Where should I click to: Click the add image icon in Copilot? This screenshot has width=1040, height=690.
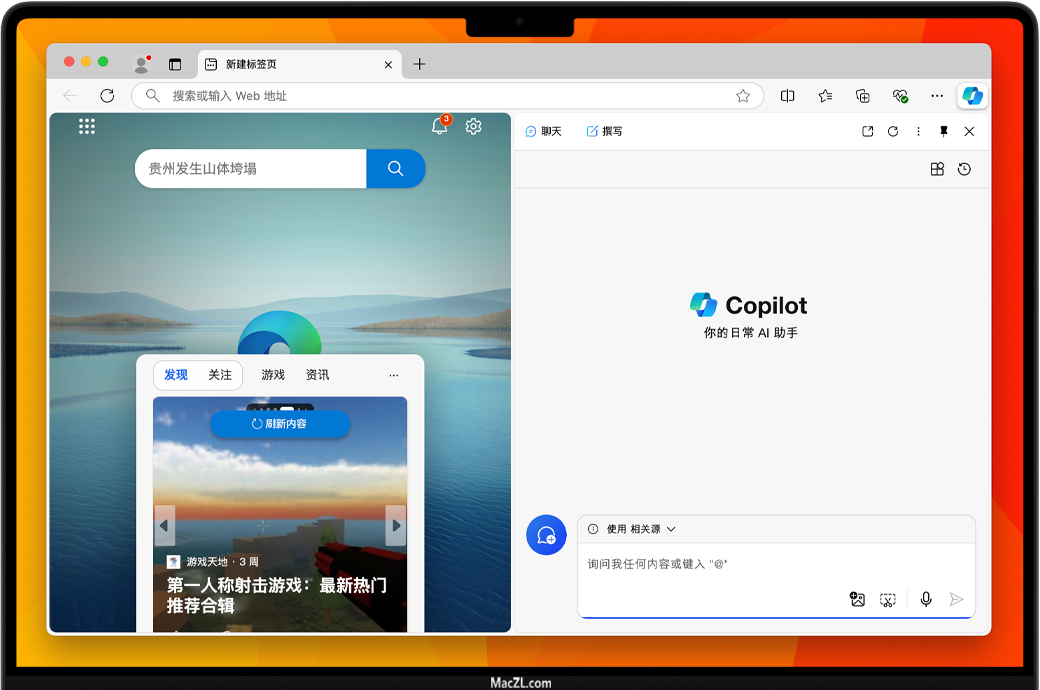pyautogui.click(x=857, y=599)
